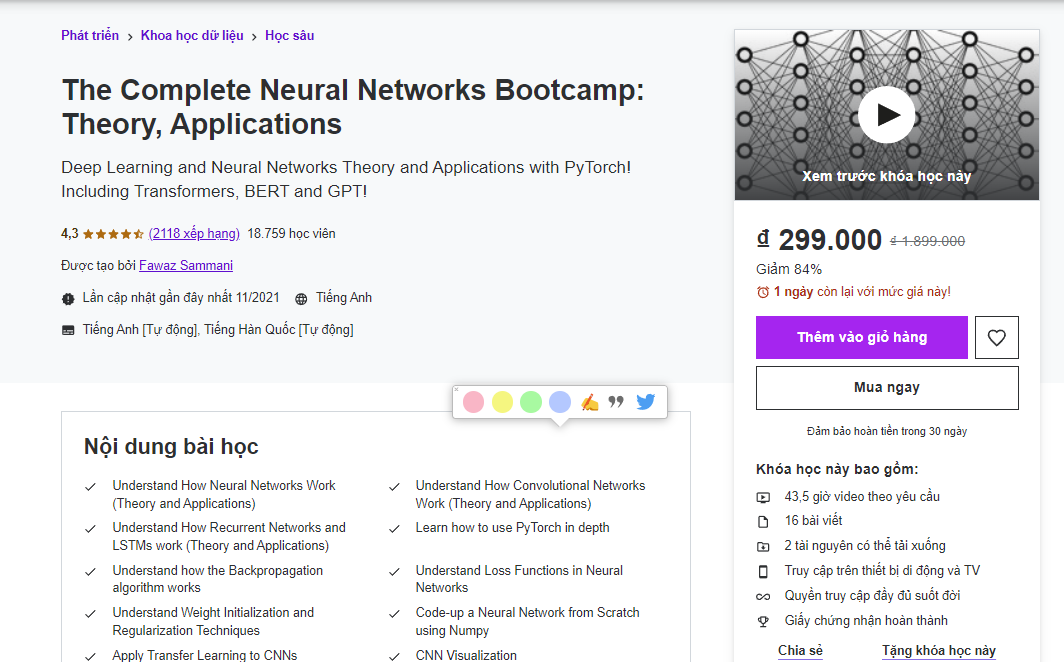Open the Chia sẻ link
Image resolution: width=1064 pixels, height=662 pixels.
click(799, 649)
